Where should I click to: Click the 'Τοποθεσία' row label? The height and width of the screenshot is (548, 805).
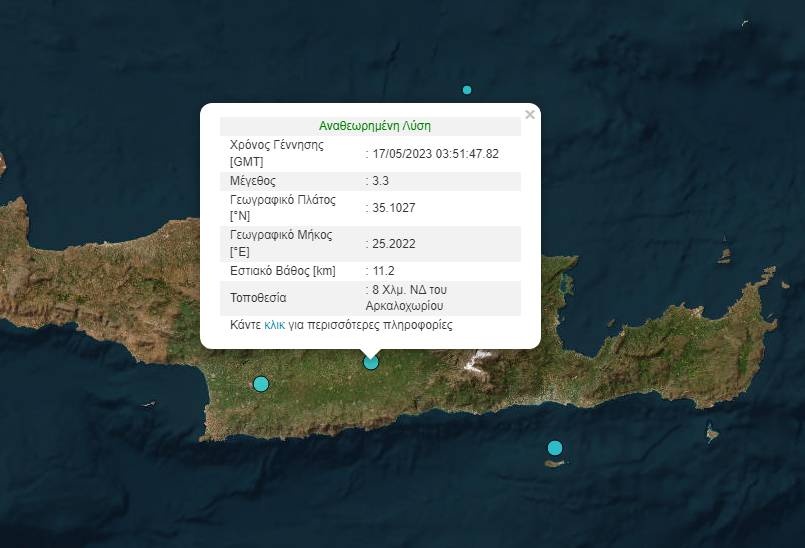[x=258, y=298]
